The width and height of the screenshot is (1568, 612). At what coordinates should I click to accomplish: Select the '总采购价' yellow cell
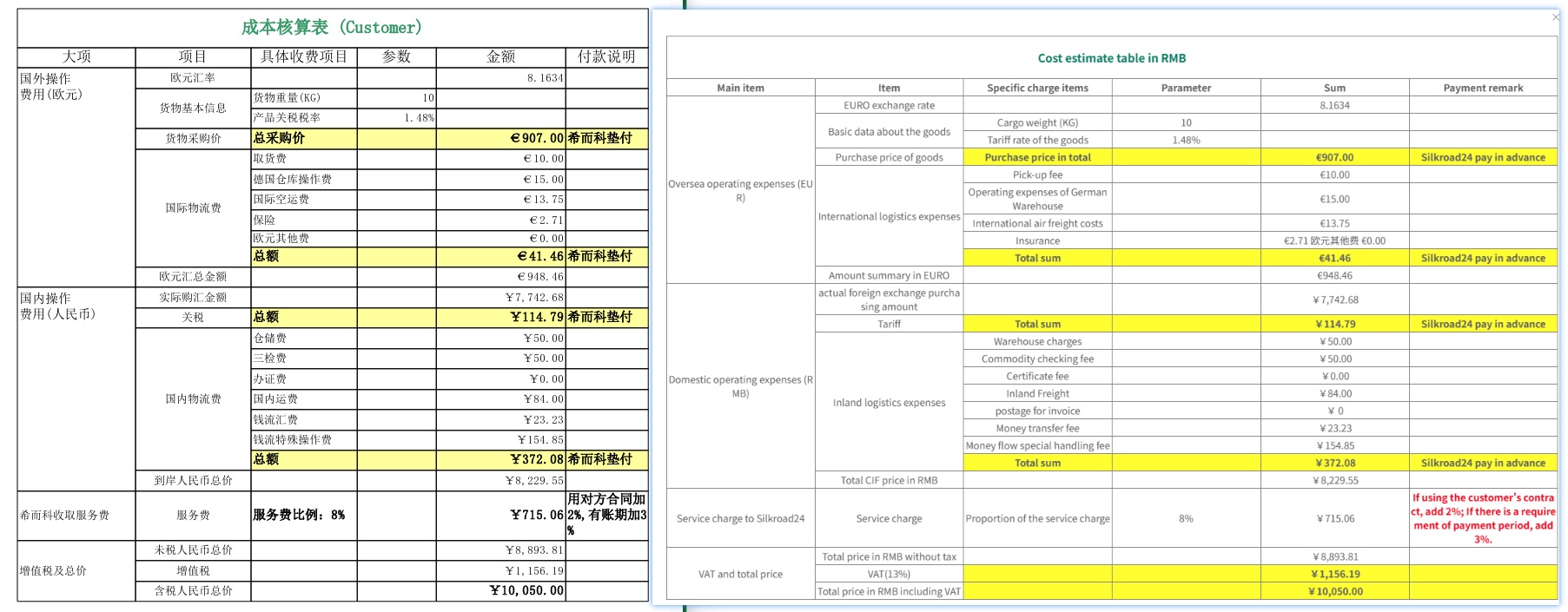point(303,138)
